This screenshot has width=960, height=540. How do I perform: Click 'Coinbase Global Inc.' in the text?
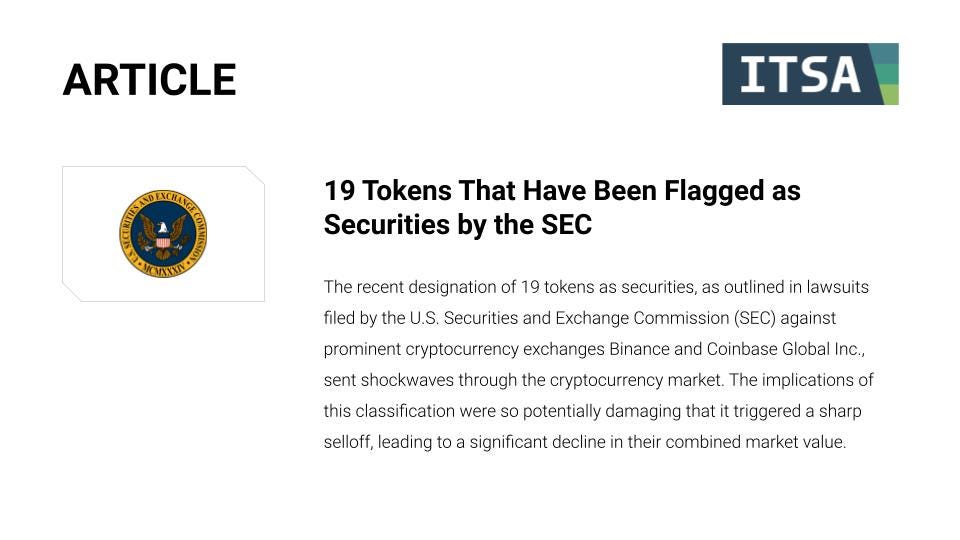coord(786,349)
